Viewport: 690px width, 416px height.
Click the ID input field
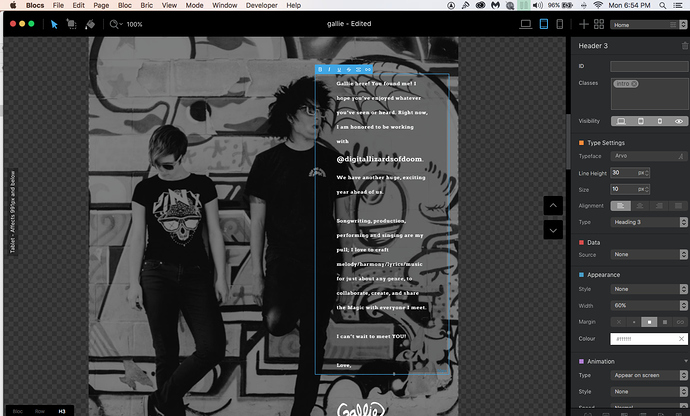click(648, 66)
